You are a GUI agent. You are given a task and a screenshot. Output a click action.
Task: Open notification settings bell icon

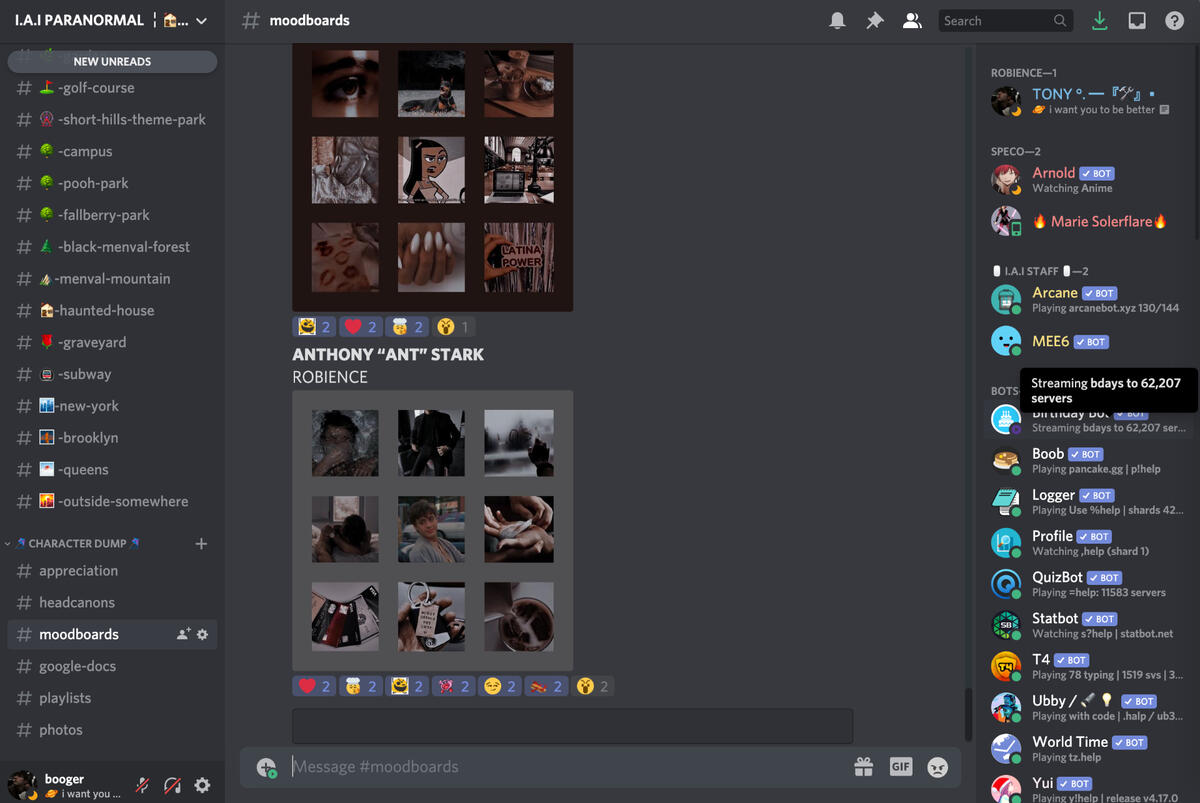838,21
